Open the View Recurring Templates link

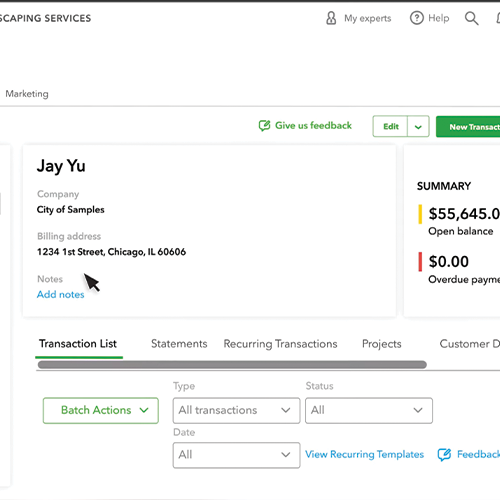tap(364, 454)
